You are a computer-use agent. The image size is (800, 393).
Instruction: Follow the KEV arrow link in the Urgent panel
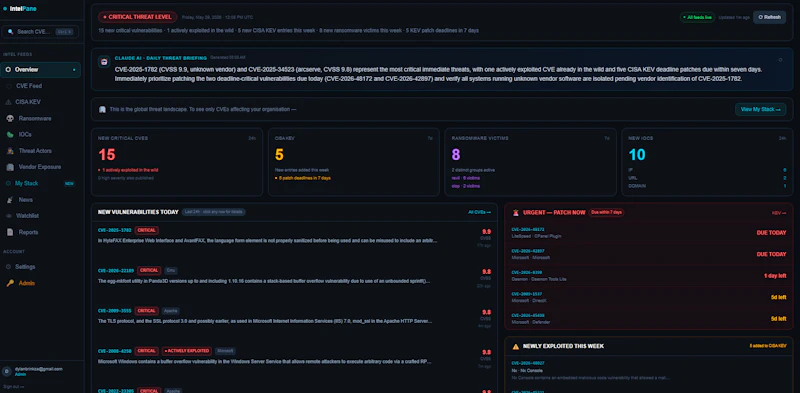pos(779,213)
